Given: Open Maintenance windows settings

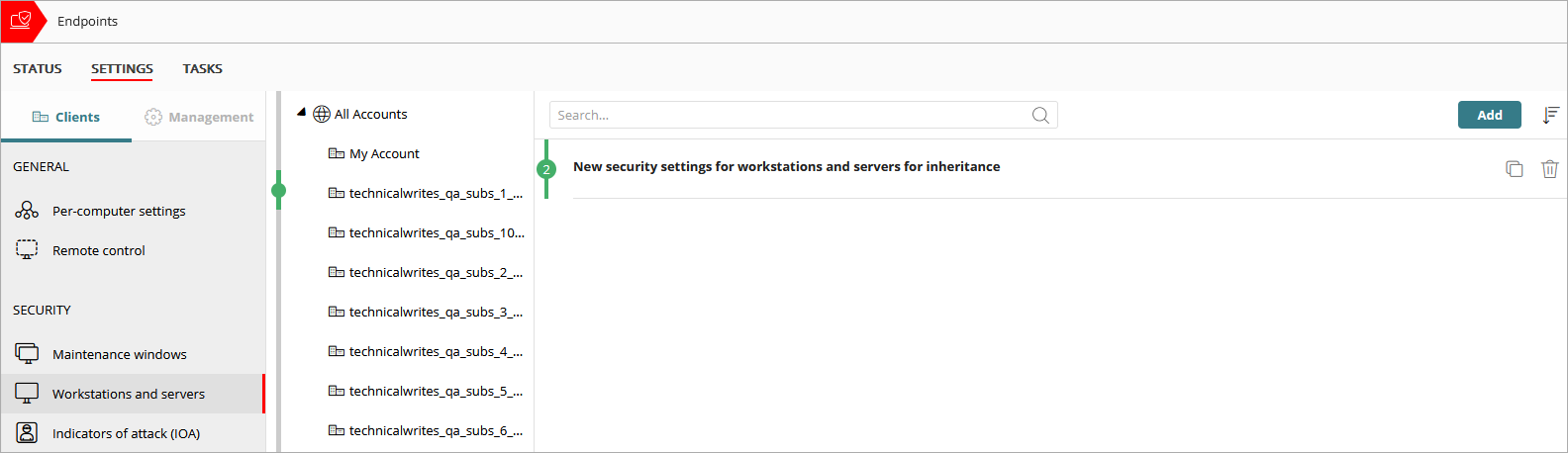Looking at the screenshot, I should pyautogui.click(x=119, y=354).
